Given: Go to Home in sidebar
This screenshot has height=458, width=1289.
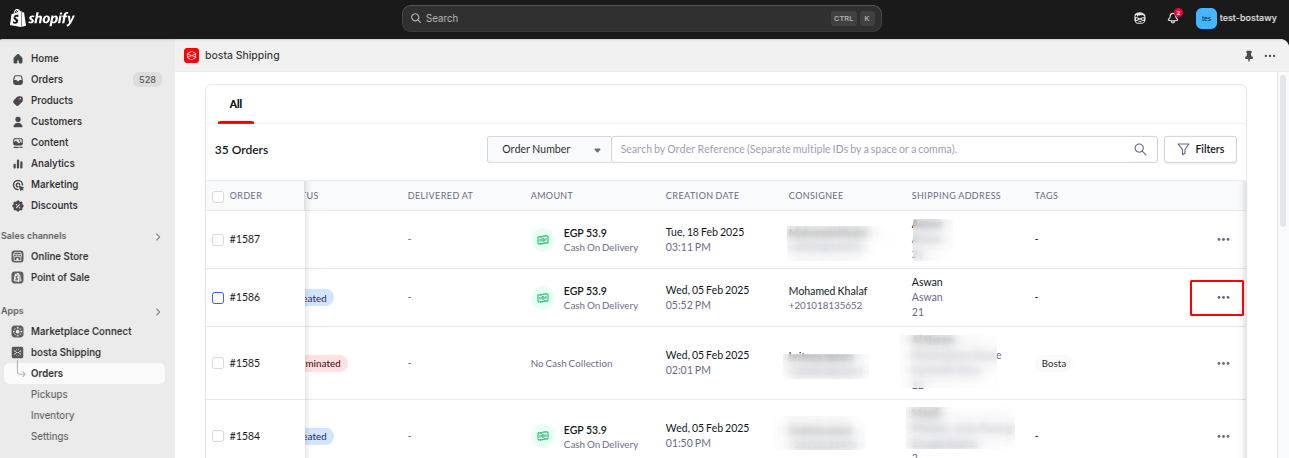Looking at the screenshot, I should click(x=44, y=58).
